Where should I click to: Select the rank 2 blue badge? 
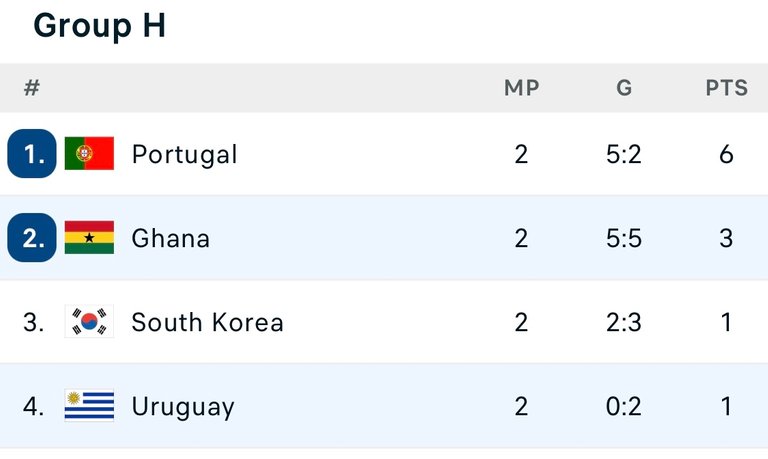[32, 238]
